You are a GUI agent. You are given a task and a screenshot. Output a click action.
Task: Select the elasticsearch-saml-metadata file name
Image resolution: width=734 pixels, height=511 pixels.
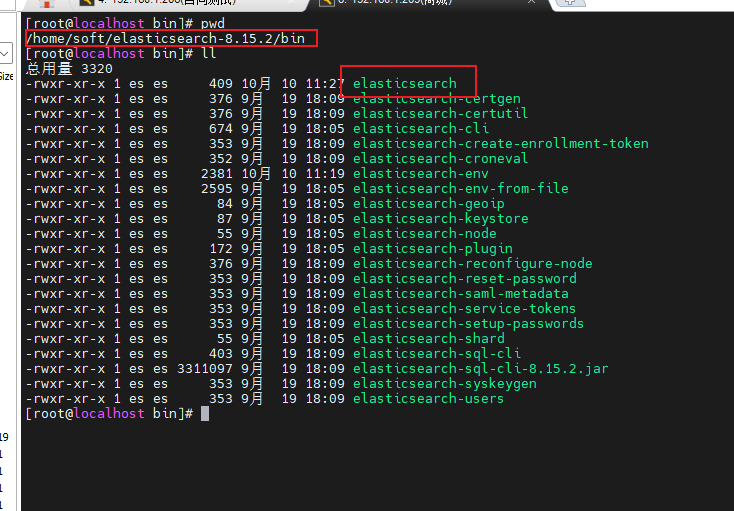click(461, 293)
